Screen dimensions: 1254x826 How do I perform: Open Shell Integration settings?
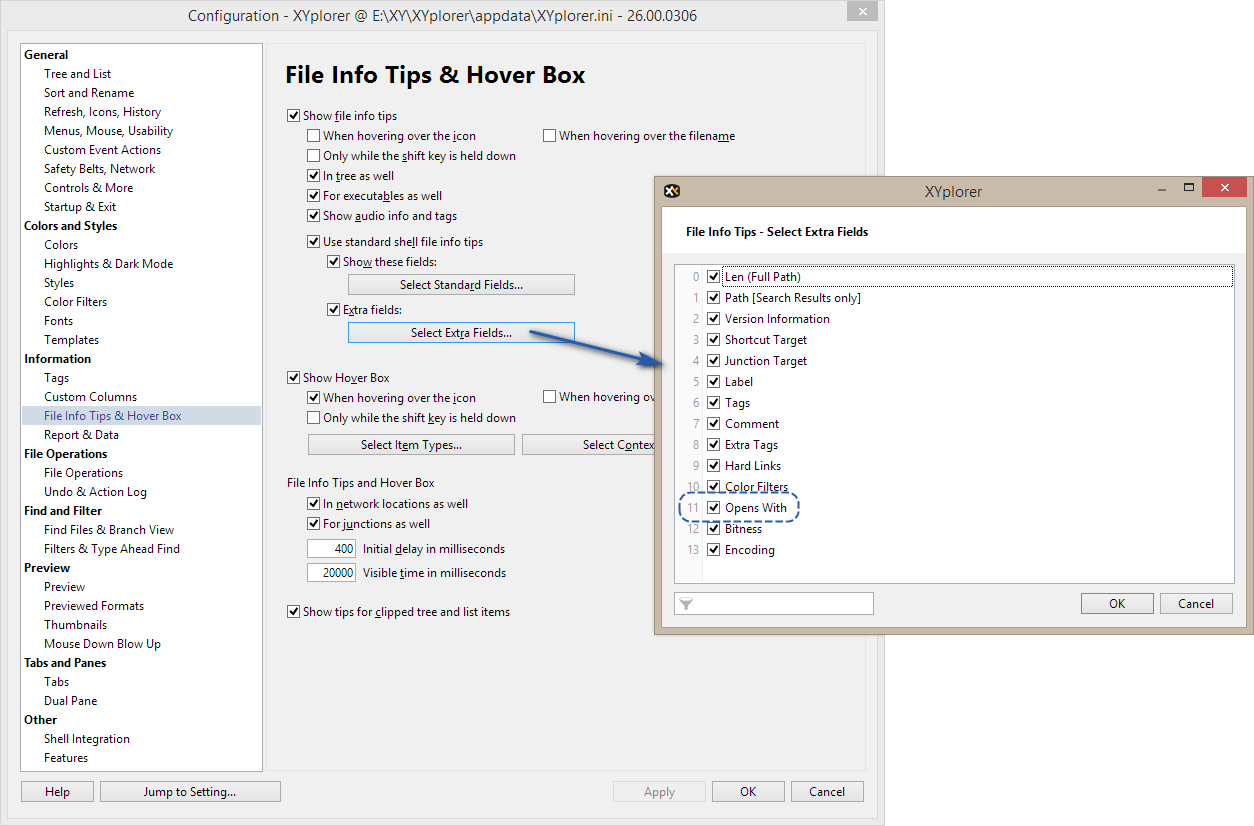point(87,739)
